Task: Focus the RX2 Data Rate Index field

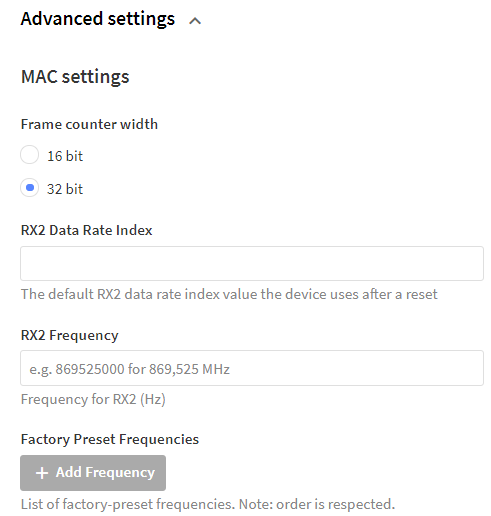Action: [x=252, y=263]
